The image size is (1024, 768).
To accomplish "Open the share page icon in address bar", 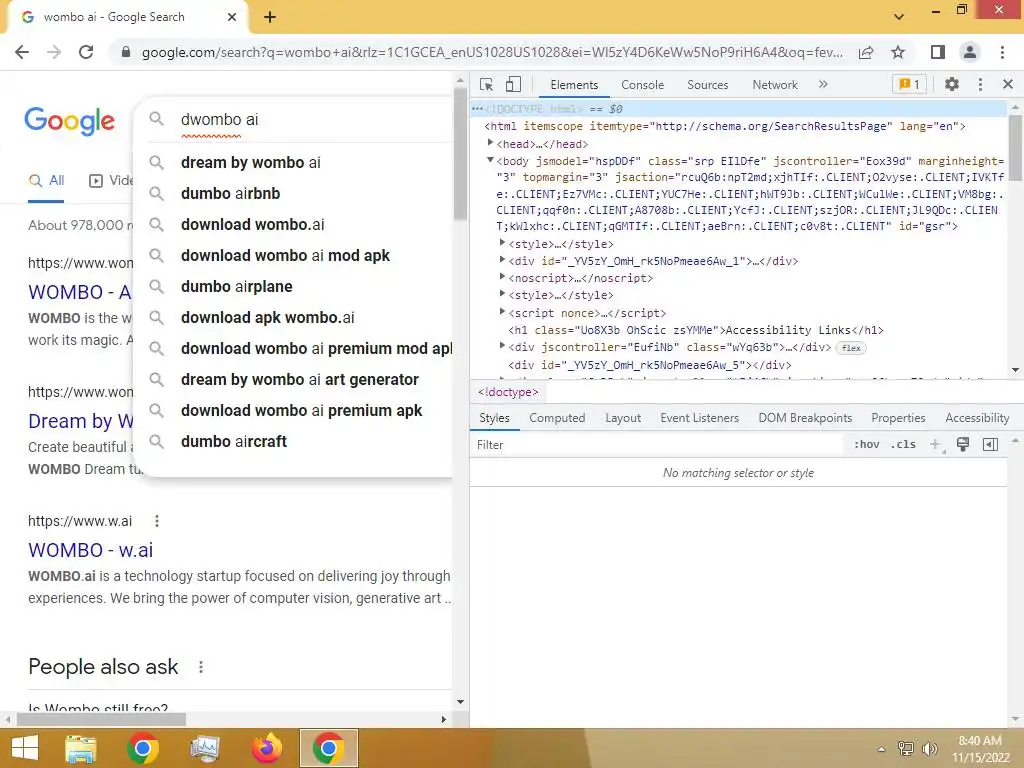I will 866,52.
